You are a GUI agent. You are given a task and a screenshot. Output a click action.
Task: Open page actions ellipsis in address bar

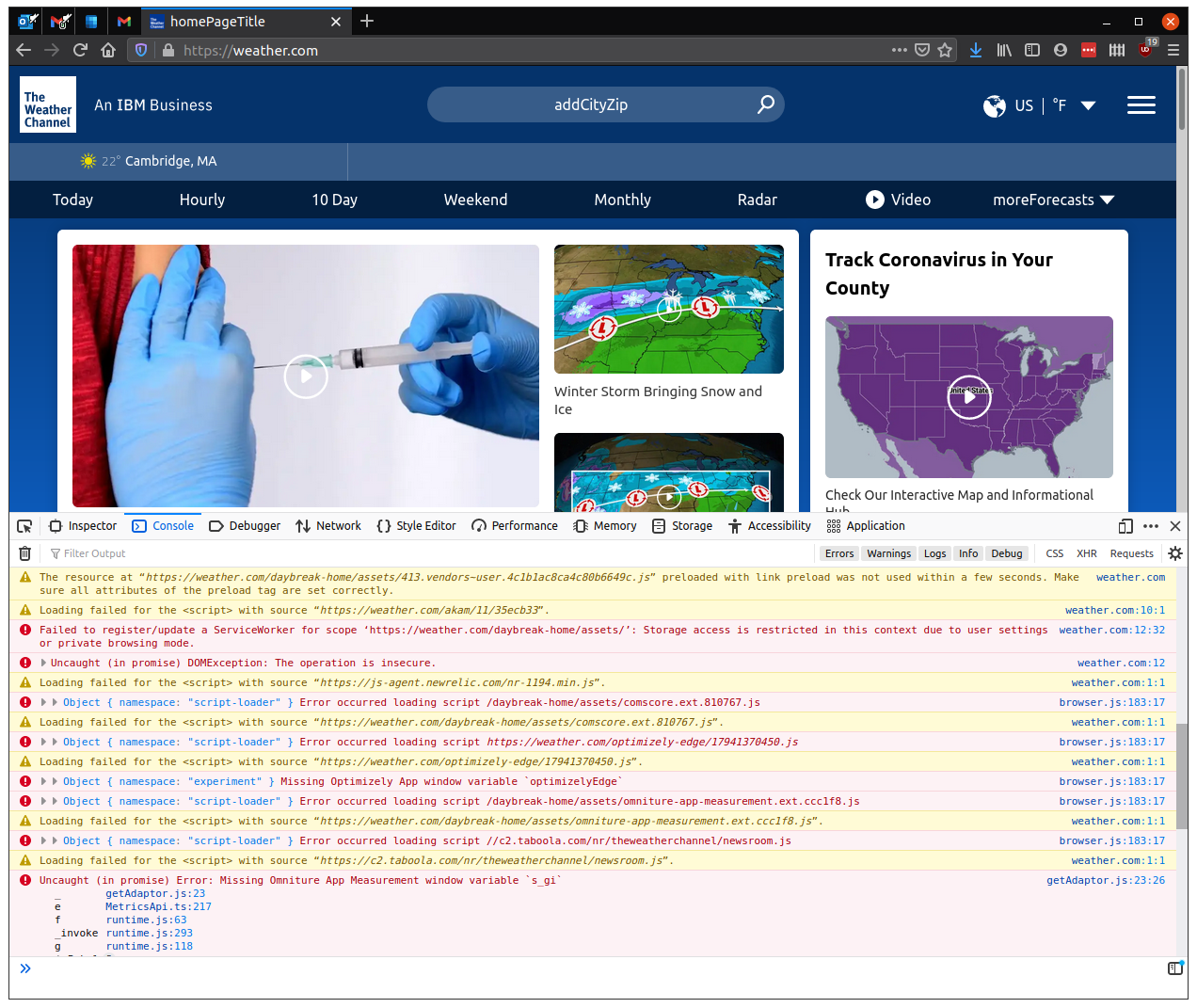900,50
